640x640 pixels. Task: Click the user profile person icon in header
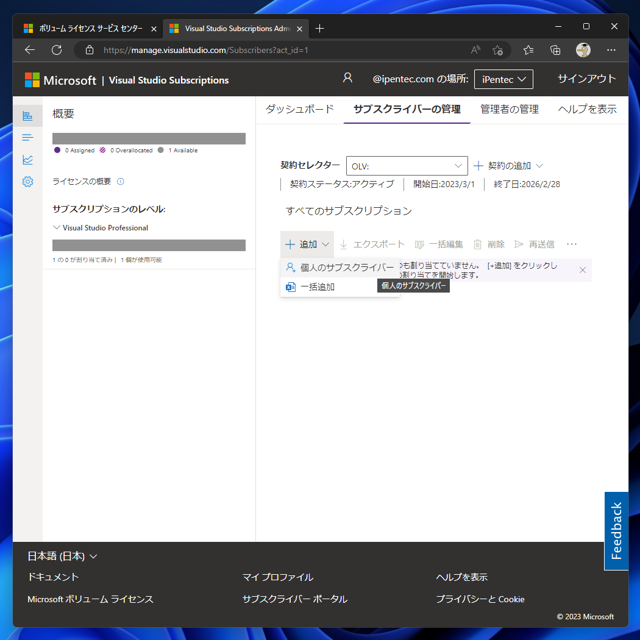pos(347,78)
